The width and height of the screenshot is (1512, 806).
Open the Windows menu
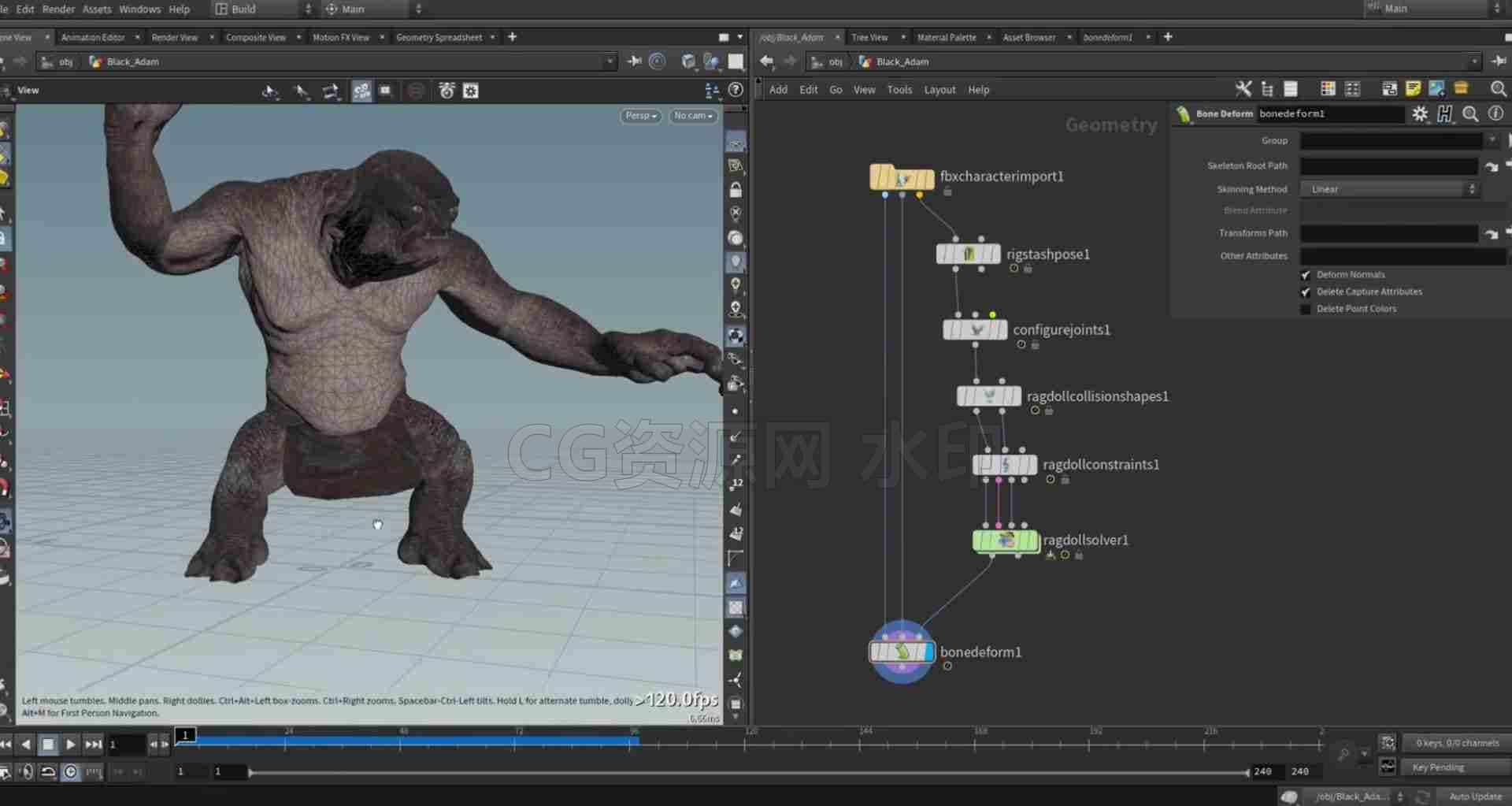[x=139, y=9]
